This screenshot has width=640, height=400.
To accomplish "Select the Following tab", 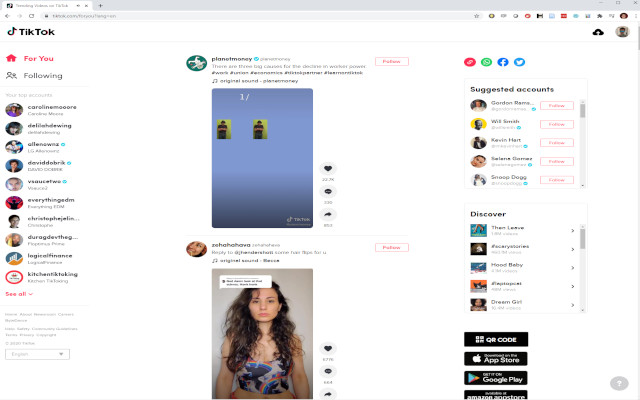I will [x=43, y=76].
